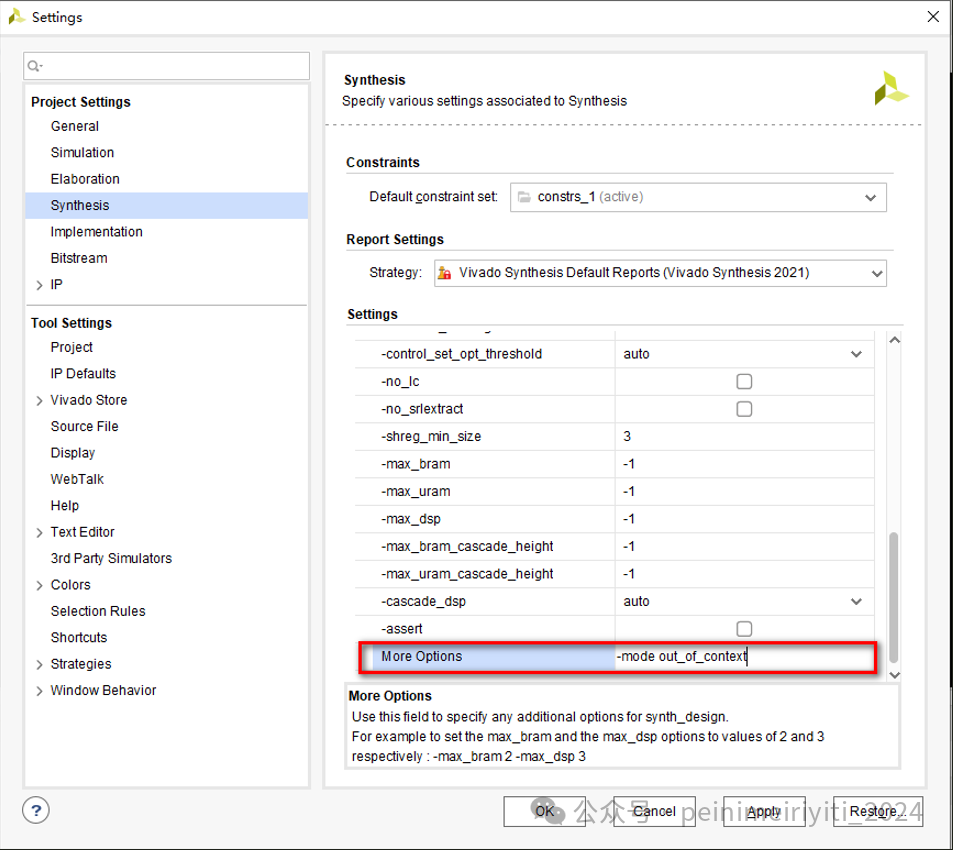Select Shortcuts settings

(79, 638)
